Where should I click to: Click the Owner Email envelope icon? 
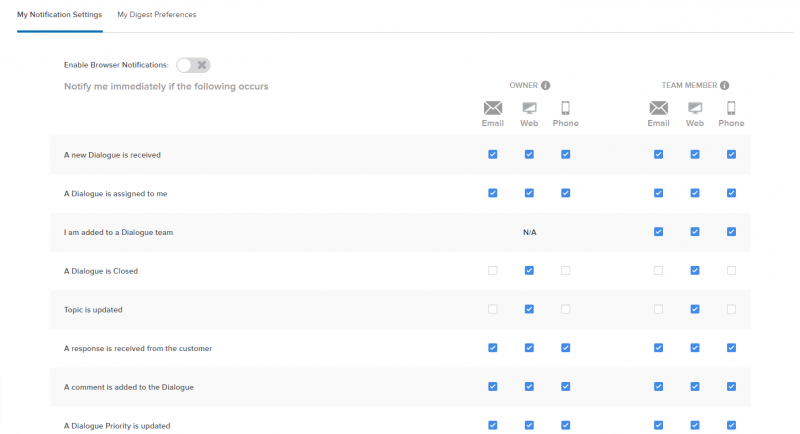click(492, 108)
